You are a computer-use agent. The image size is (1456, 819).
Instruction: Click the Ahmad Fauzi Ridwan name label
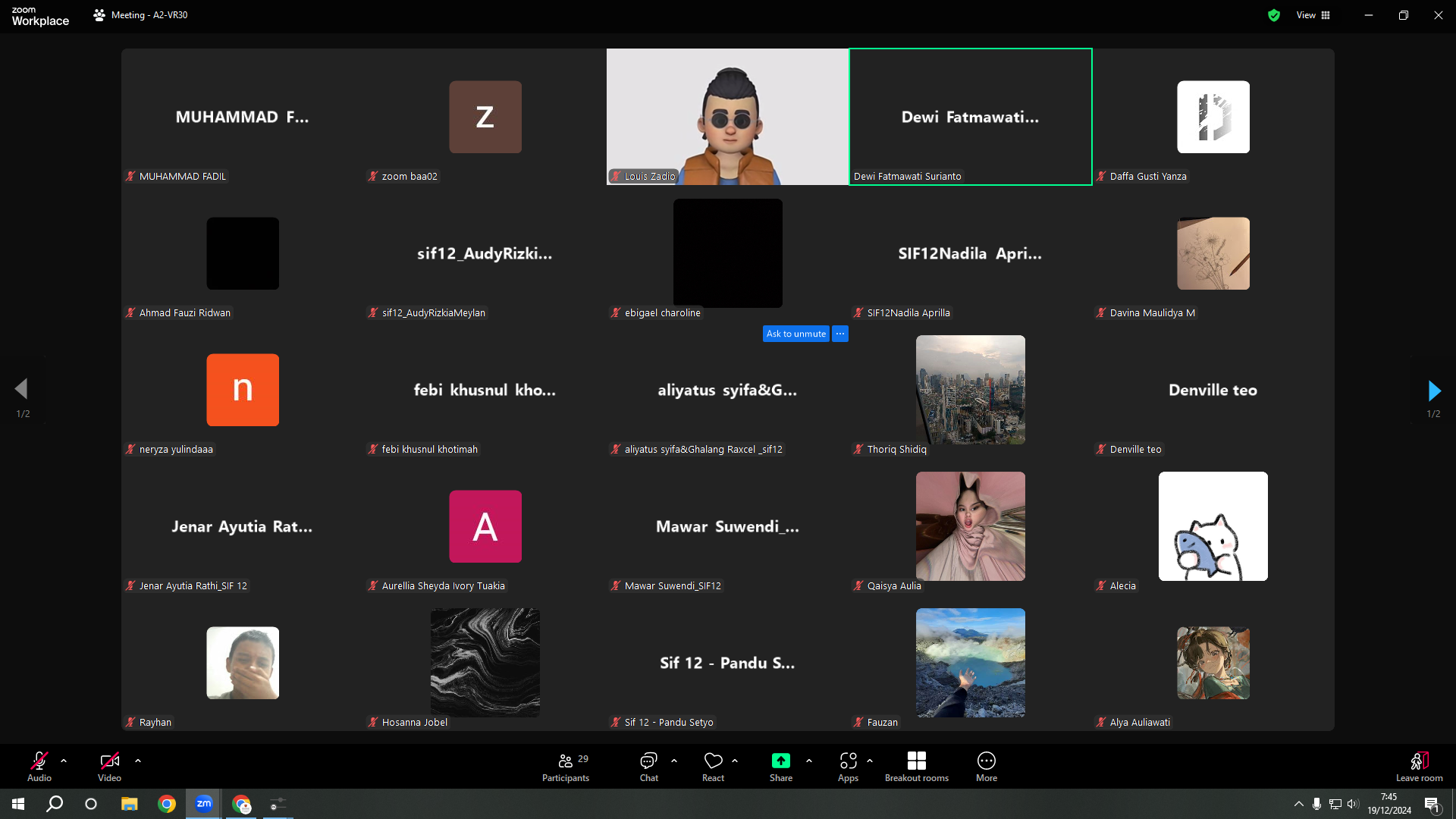(x=184, y=312)
